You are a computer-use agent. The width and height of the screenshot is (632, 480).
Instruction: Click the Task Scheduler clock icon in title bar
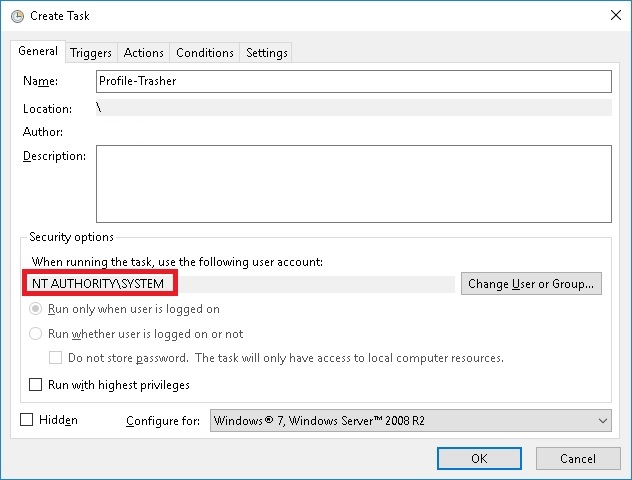pos(17,16)
